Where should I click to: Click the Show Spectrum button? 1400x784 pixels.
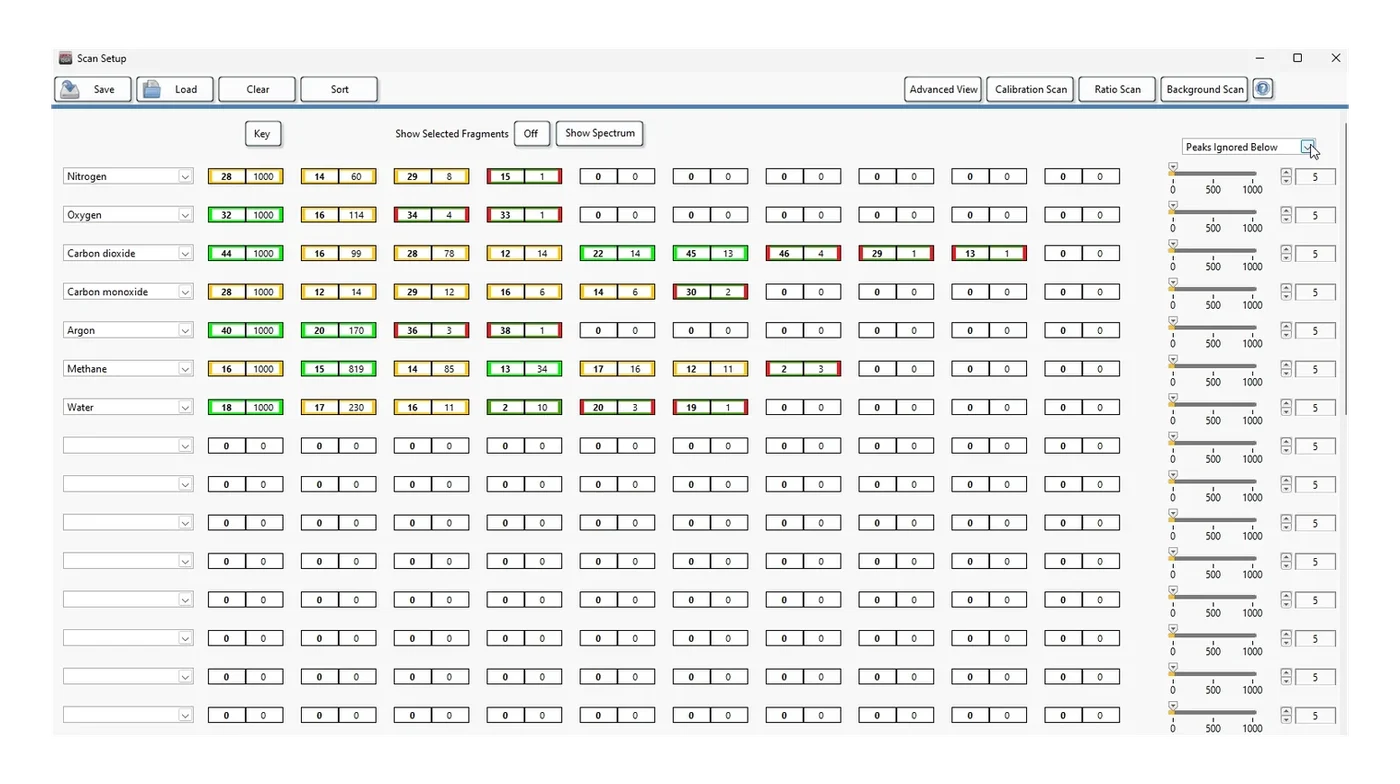[600, 133]
